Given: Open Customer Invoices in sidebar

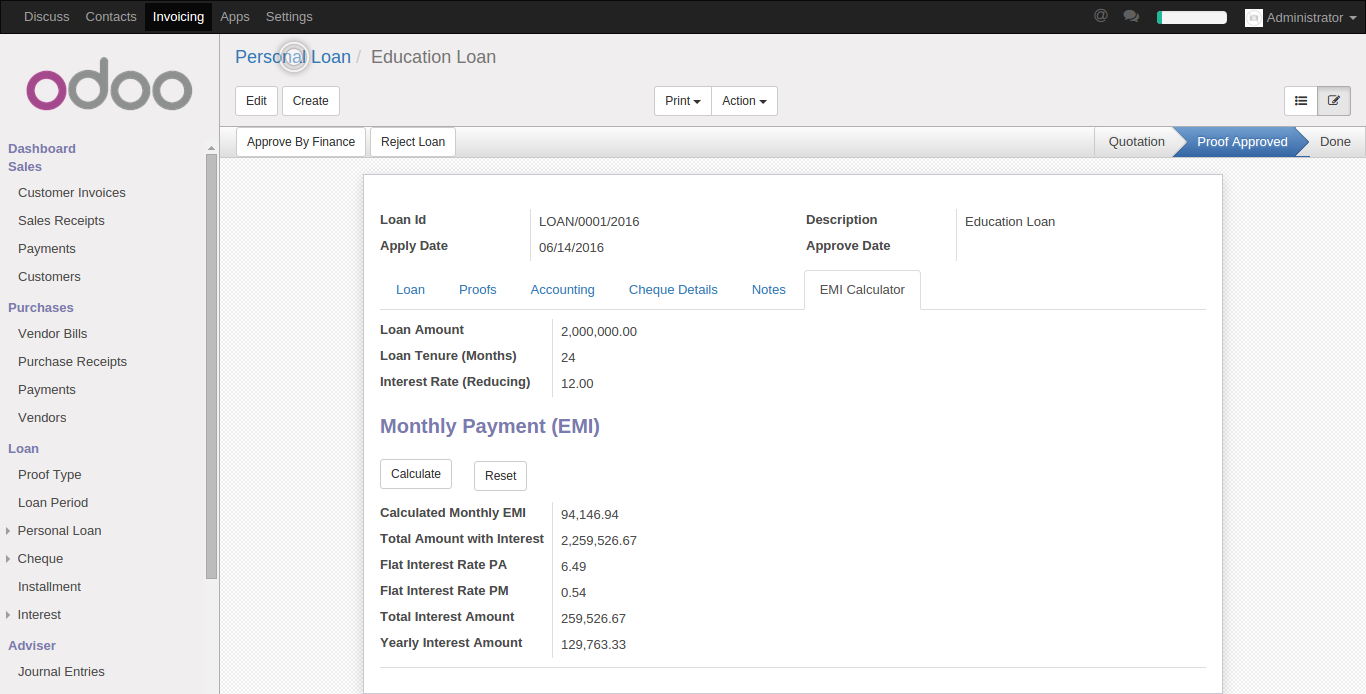Looking at the screenshot, I should [x=72, y=193].
